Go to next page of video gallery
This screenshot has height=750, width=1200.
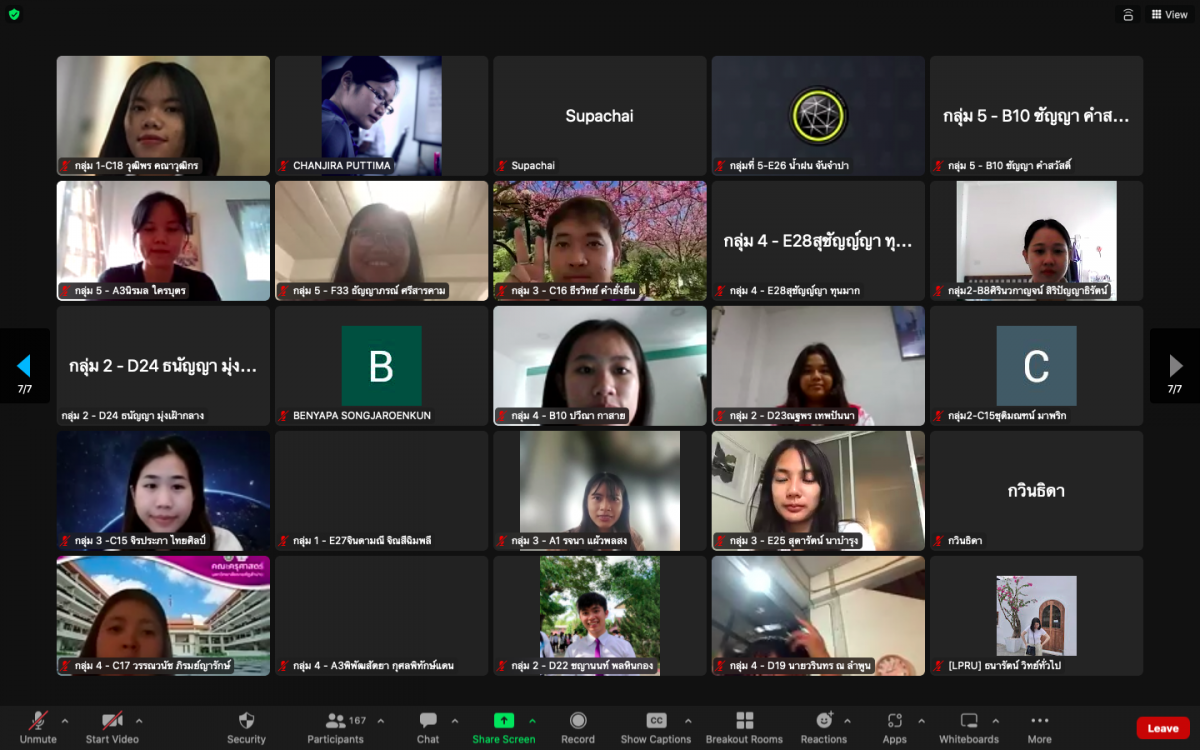point(1175,366)
